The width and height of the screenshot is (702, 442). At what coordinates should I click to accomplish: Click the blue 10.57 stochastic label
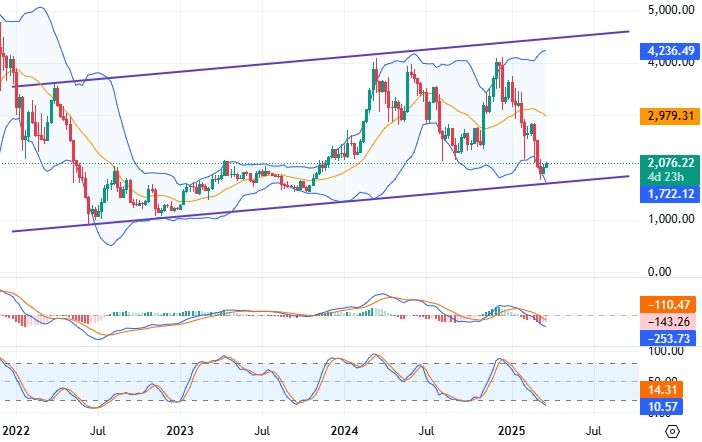coord(662,407)
